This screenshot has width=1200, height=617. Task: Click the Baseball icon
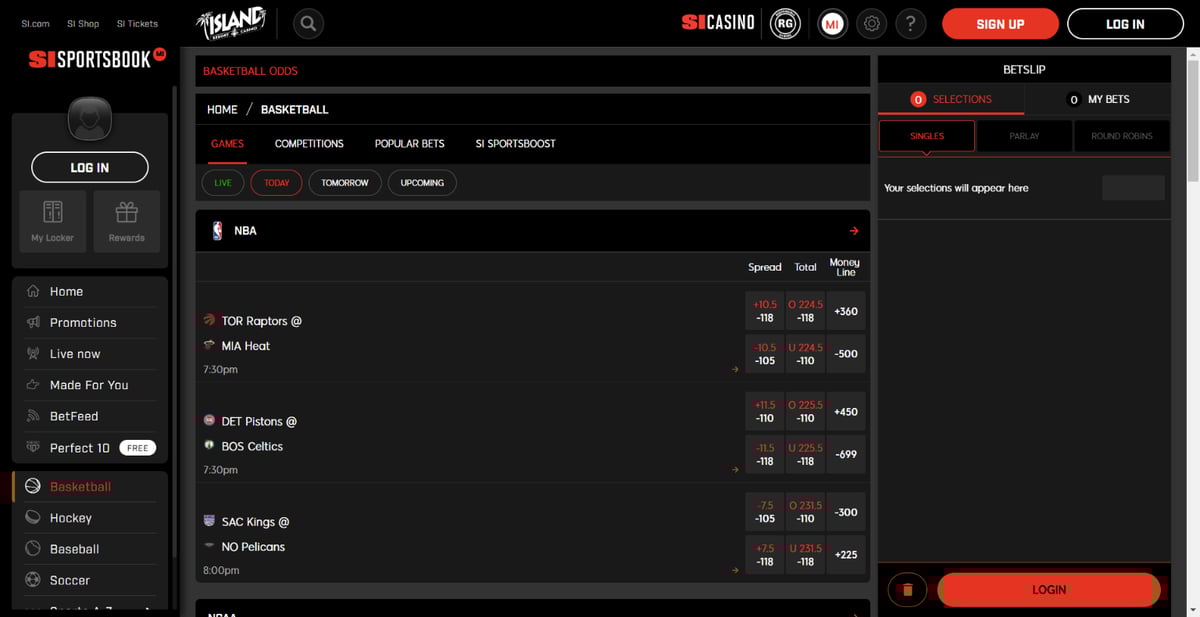click(32, 549)
